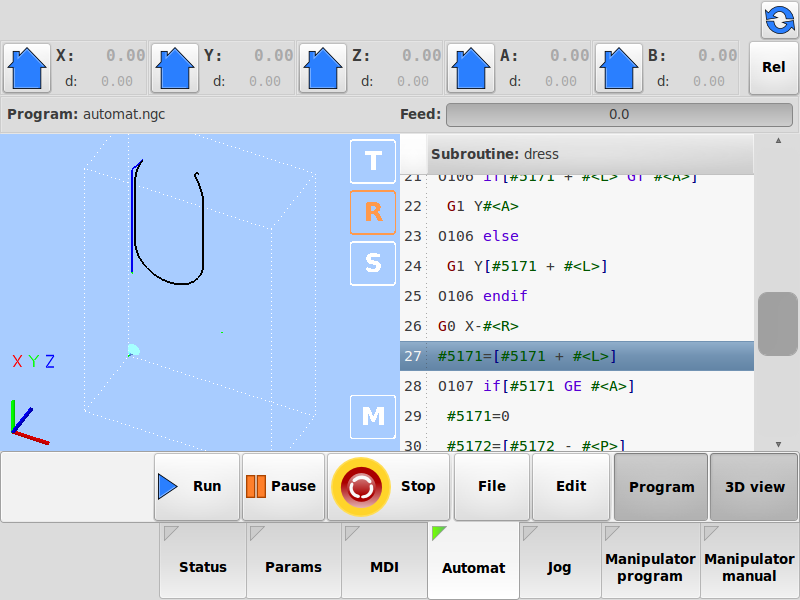The image size is (800, 600).
Task: Click the Z axis position value
Action: point(421,55)
